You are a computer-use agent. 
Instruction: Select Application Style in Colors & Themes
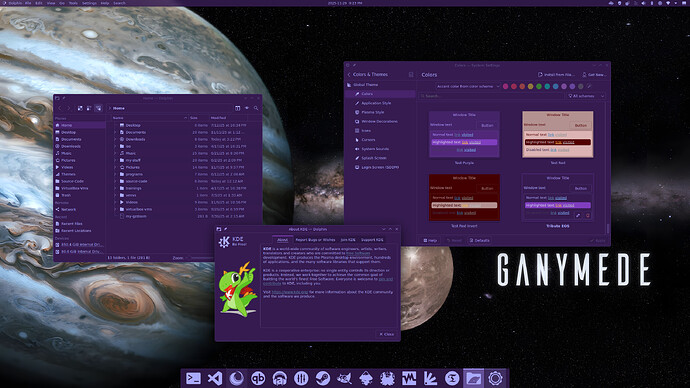tap(380, 103)
